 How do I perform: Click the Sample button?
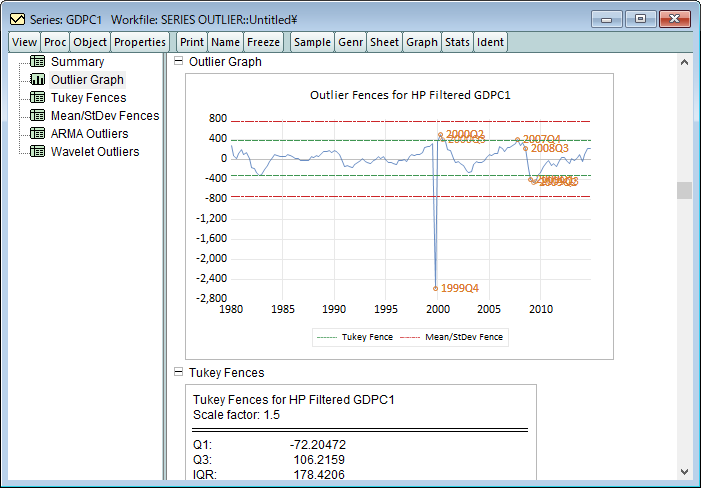312,42
